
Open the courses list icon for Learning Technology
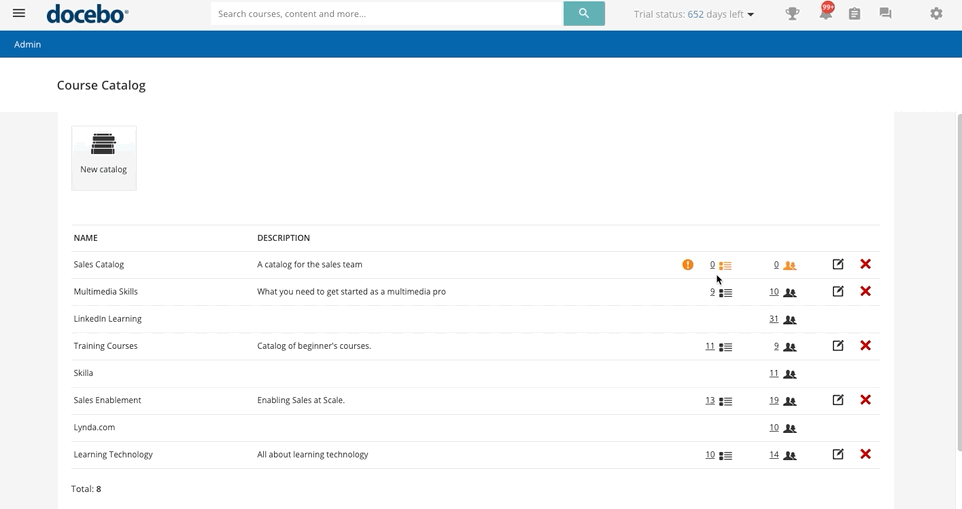click(725, 456)
